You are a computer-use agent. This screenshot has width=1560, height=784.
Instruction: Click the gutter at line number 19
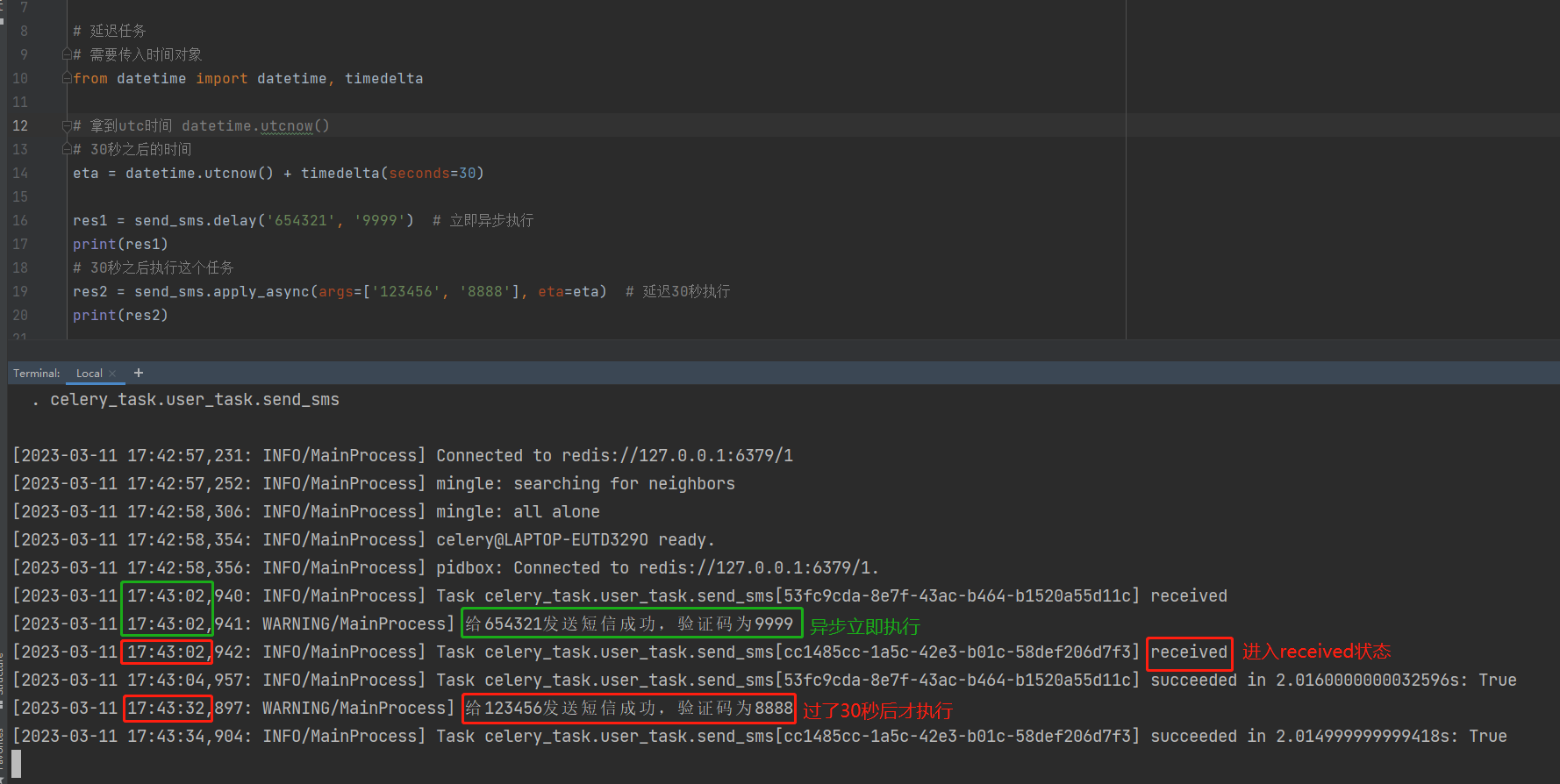click(x=20, y=291)
